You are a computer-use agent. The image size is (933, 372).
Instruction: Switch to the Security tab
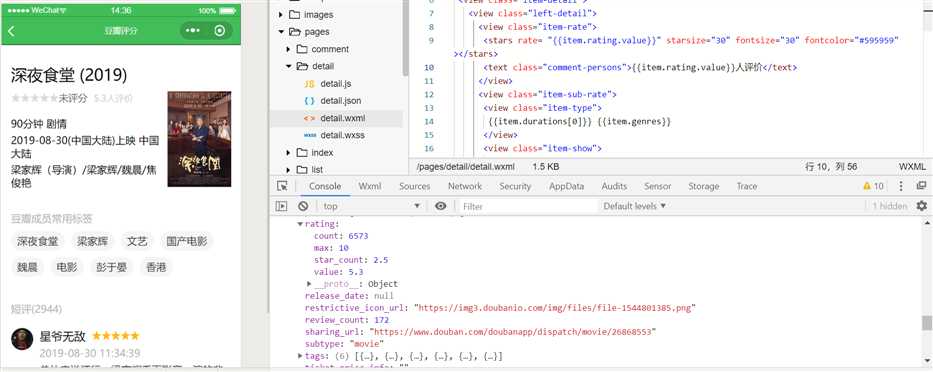click(x=515, y=186)
